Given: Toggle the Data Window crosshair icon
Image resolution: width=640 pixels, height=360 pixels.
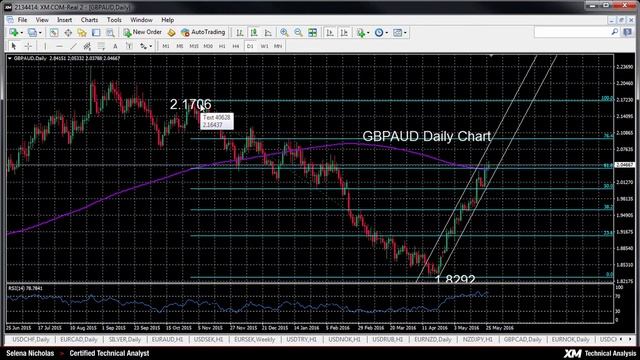Looking at the screenshot, I should tap(68, 32).
